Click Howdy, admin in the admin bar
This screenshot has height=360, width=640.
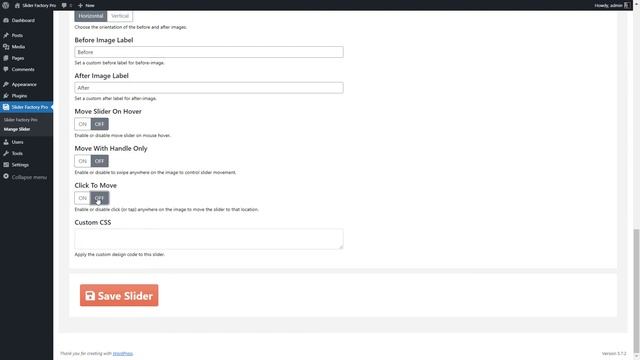click(608, 5)
